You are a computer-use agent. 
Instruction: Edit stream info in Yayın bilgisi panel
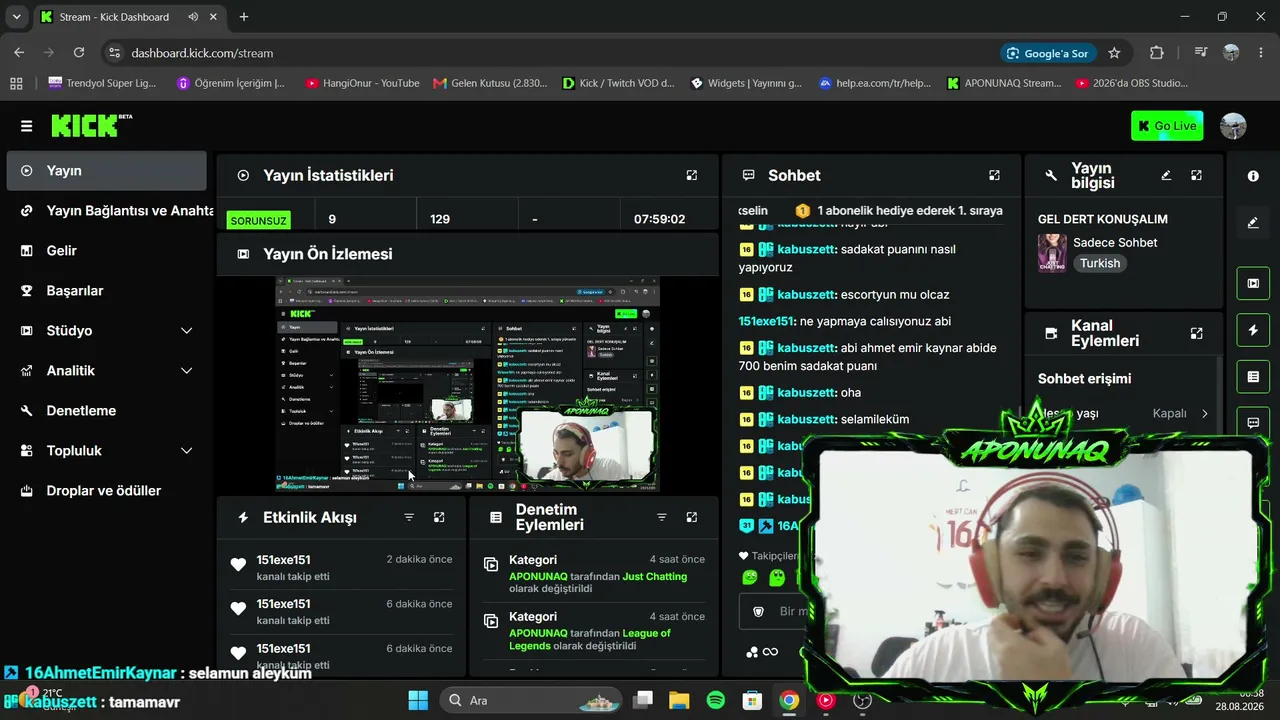(1166, 175)
